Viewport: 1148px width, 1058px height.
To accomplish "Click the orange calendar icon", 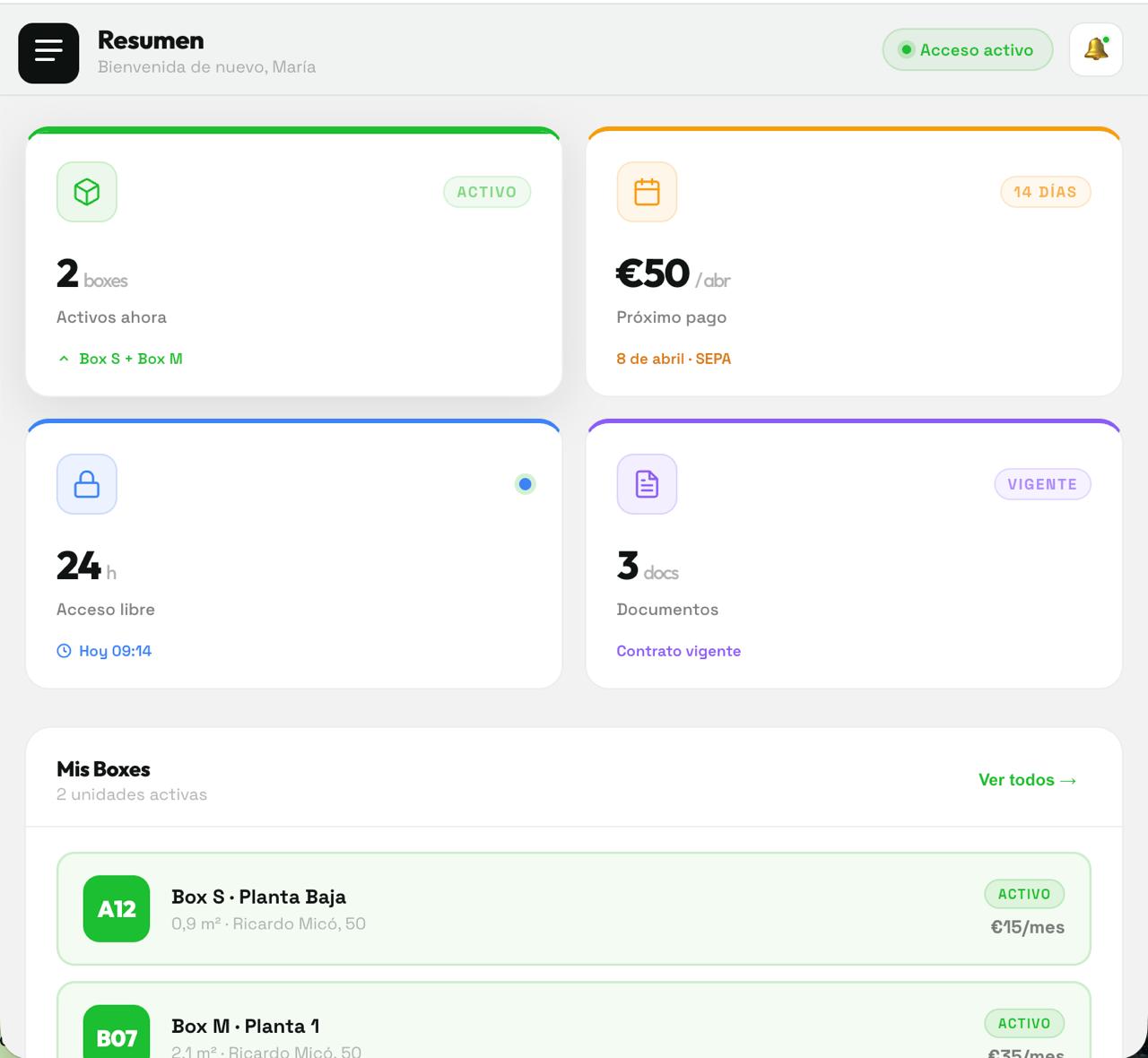I will (x=647, y=192).
